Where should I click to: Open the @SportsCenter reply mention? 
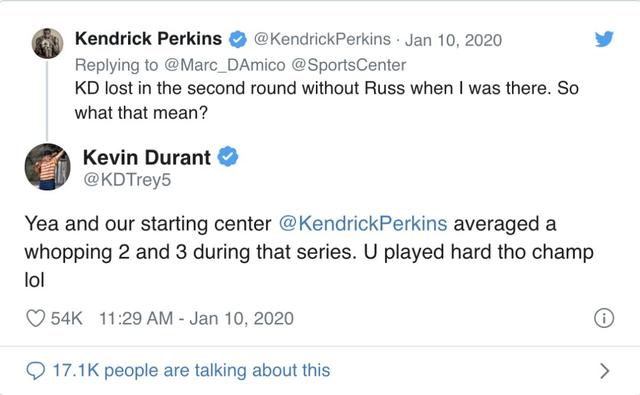(x=349, y=65)
